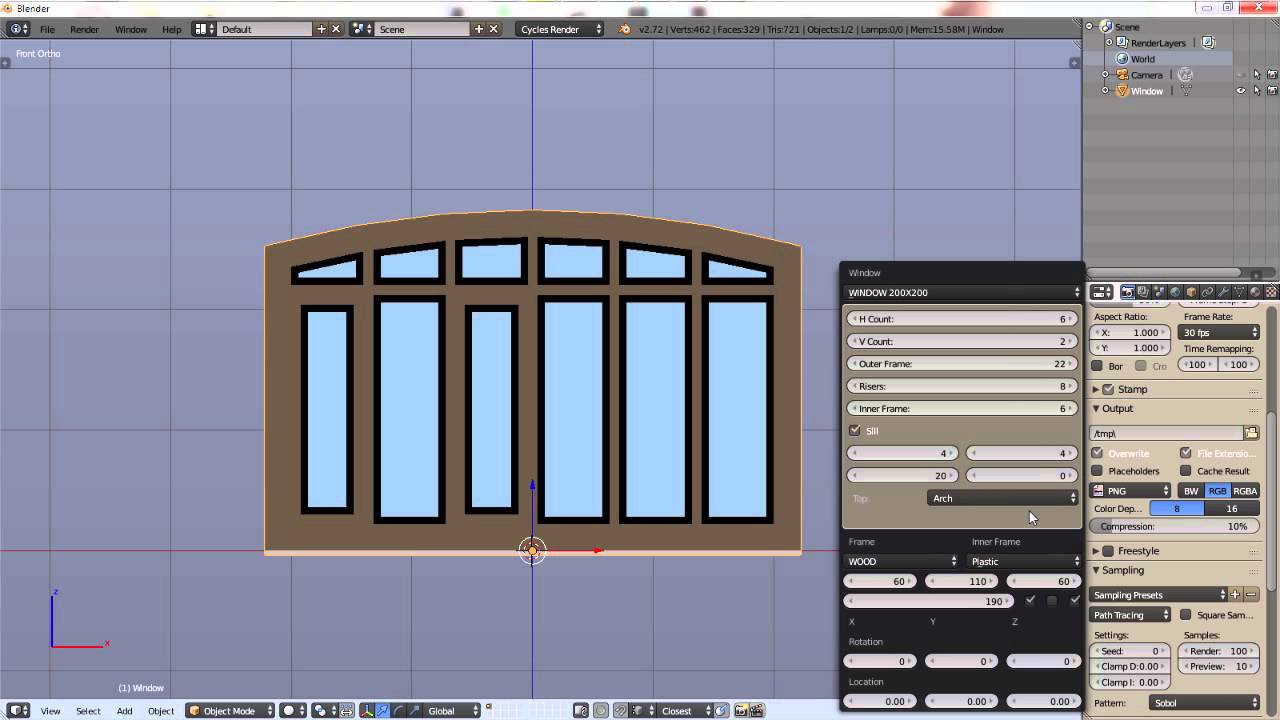Open the WINDOW 200X200 preset dropdown
Screen dimensions: 1280x720
[x=962, y=293]
